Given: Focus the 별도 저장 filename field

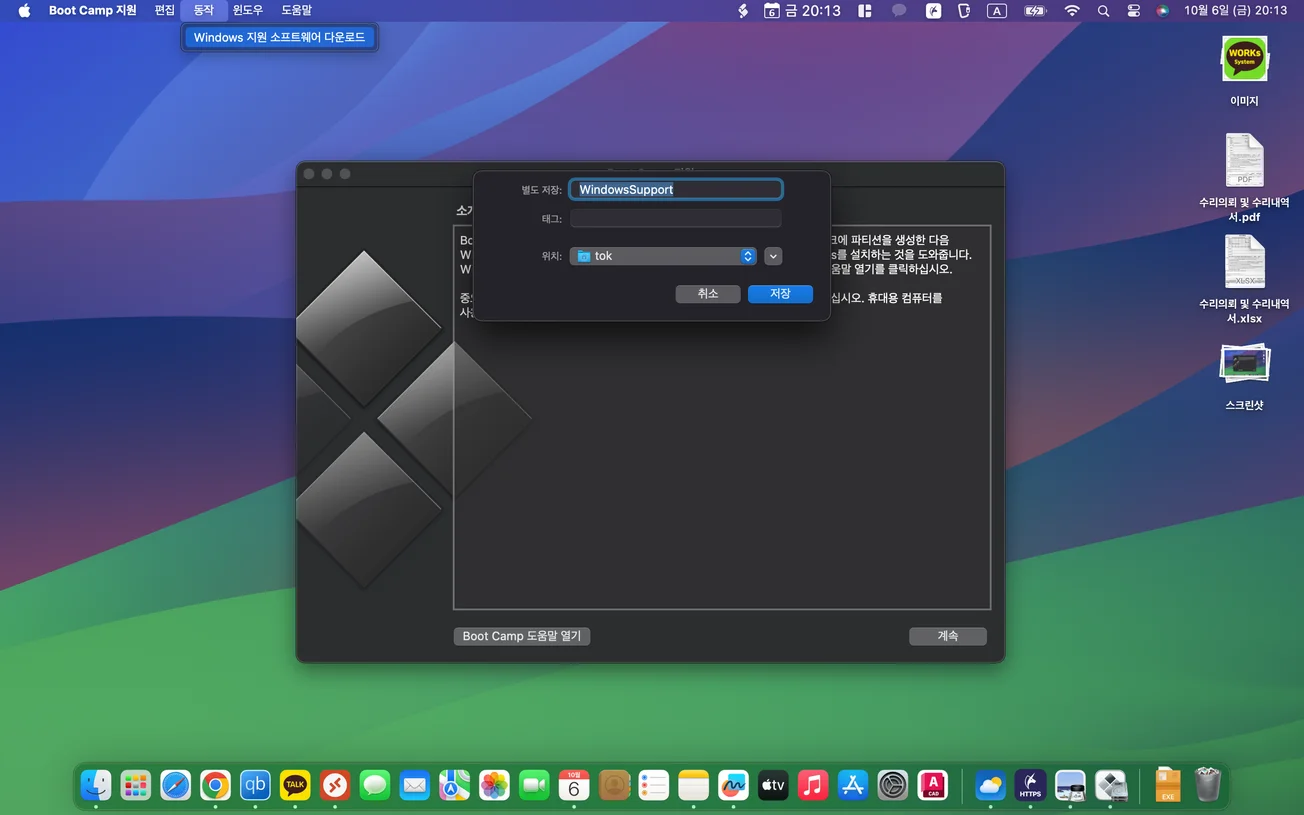Looking at the screenshot, I should (676, 189).
